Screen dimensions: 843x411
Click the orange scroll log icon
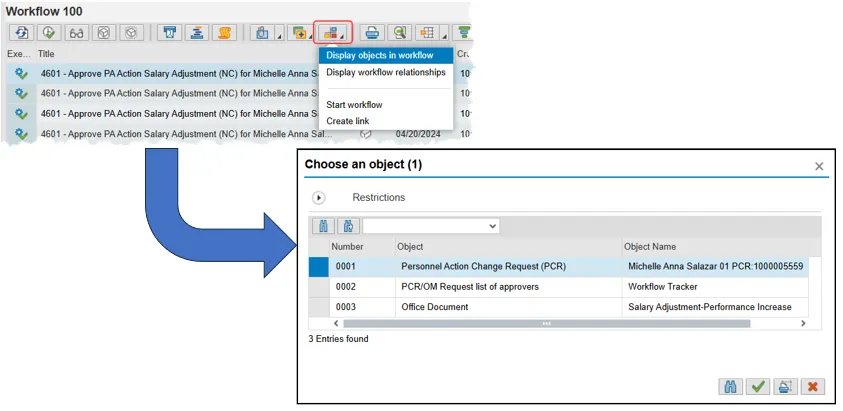(x=224, y=33)
